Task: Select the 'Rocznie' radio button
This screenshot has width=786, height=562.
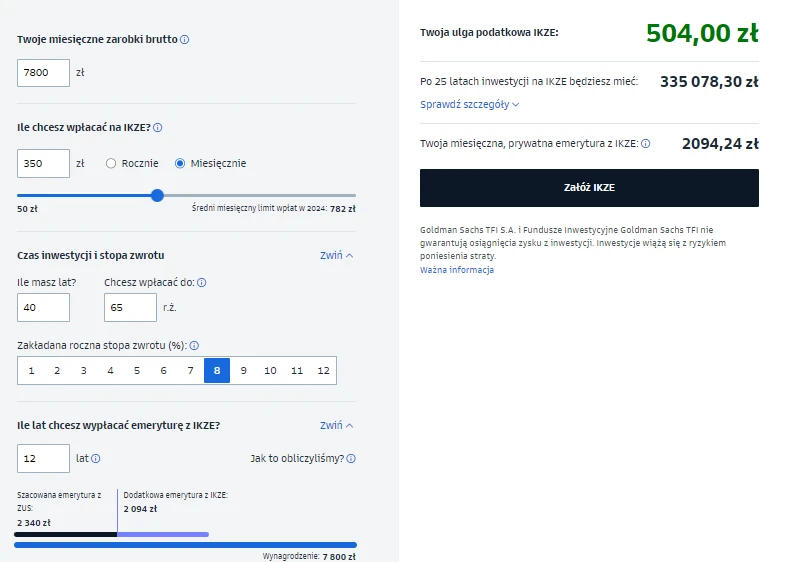Action: 112,163
